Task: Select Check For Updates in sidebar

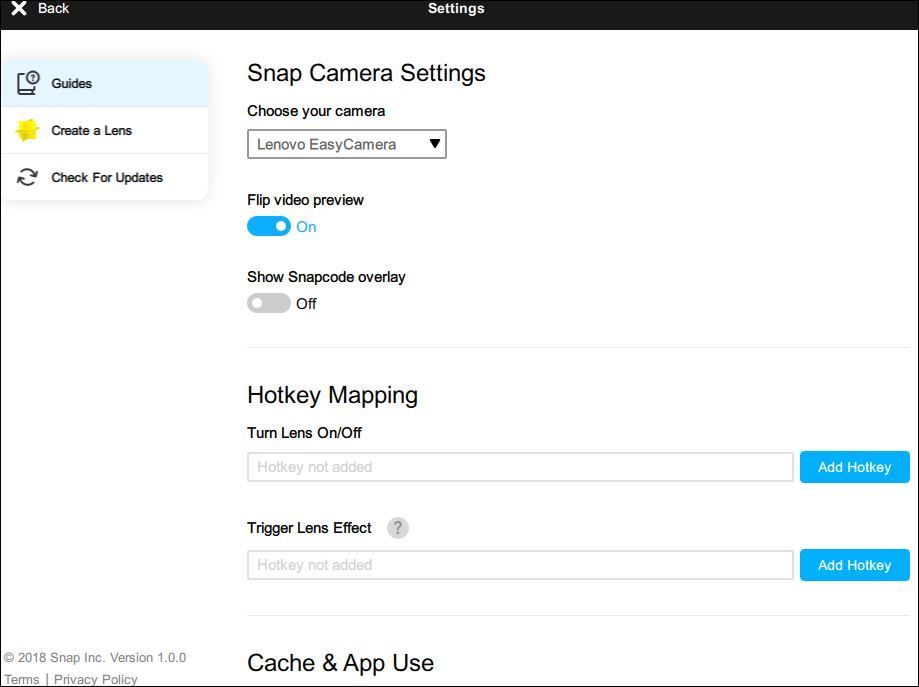Action: pyautogui.click(x=105, y=177)
